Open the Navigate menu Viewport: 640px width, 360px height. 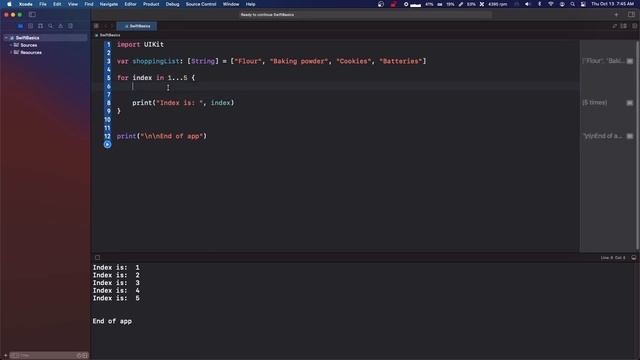click(109, 4)
